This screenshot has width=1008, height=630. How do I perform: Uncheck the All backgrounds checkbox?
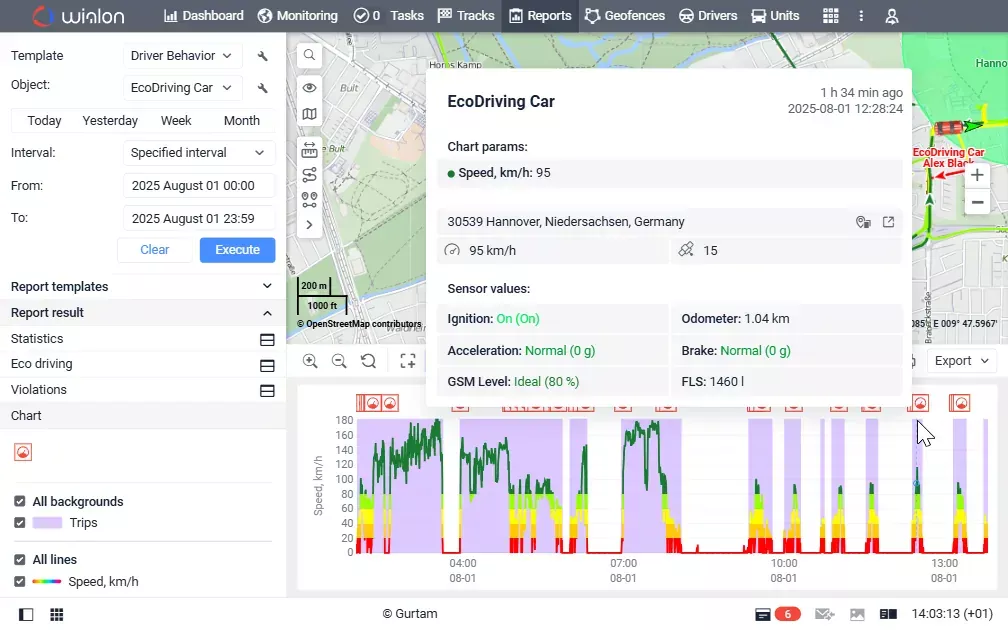pos(20,501)
